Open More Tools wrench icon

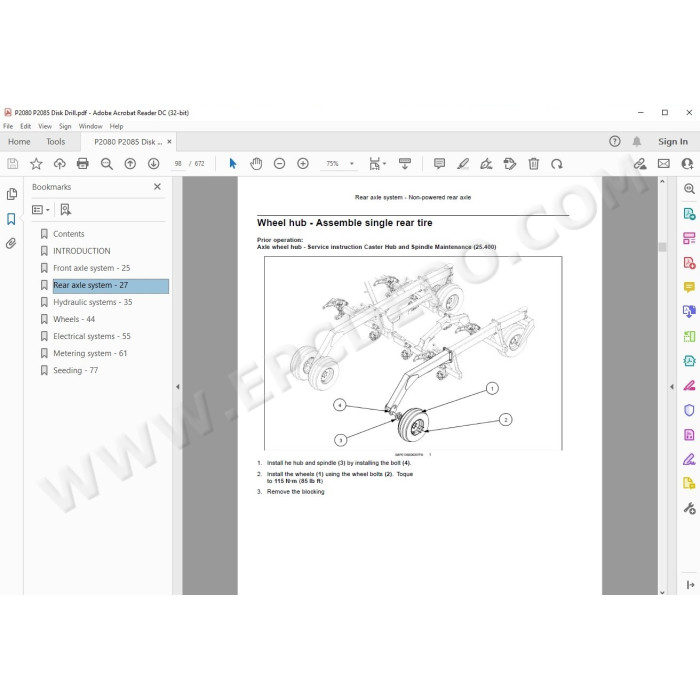point(689,508)
